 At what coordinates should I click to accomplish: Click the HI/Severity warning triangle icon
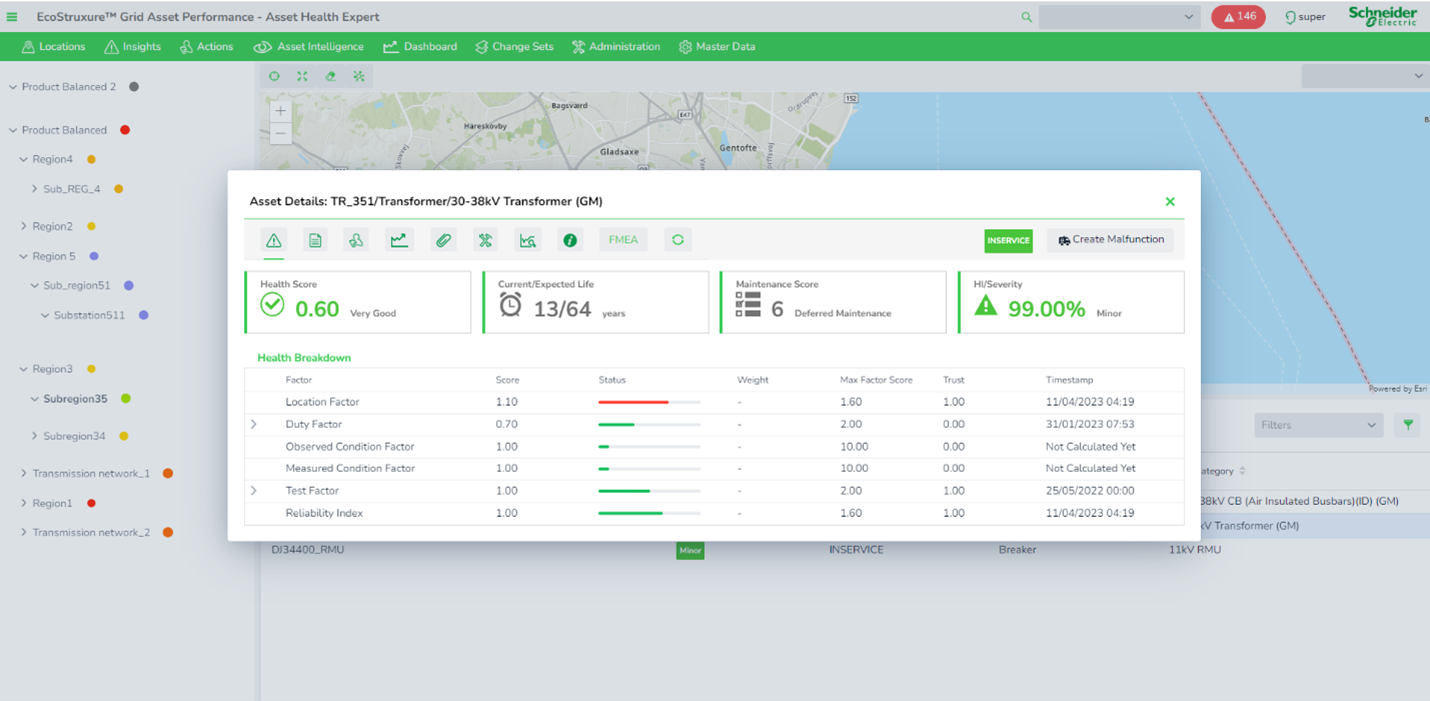click(x=986, y=306)
